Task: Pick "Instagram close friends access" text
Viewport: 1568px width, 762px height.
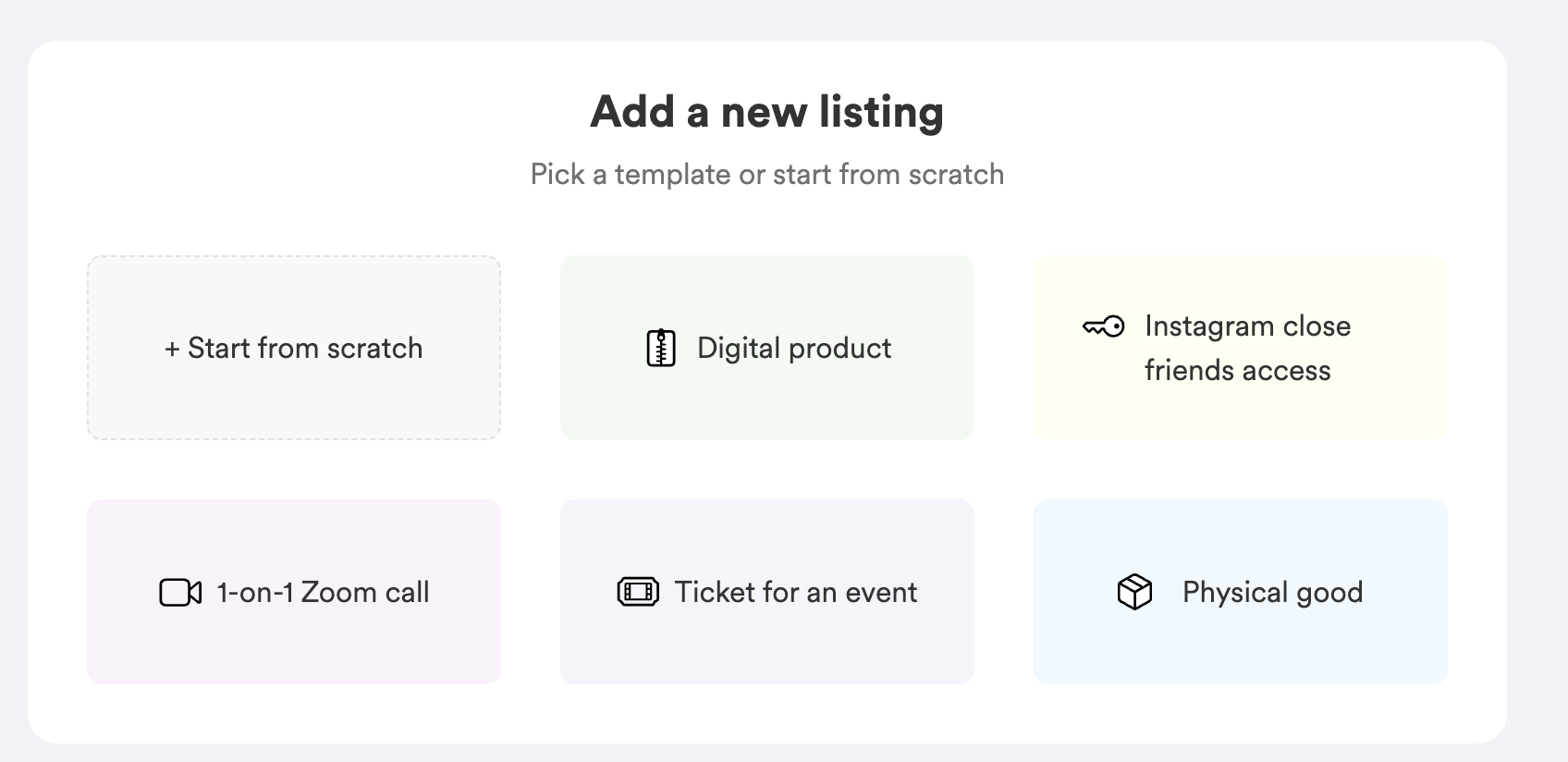Action: tap(1246, 348)
